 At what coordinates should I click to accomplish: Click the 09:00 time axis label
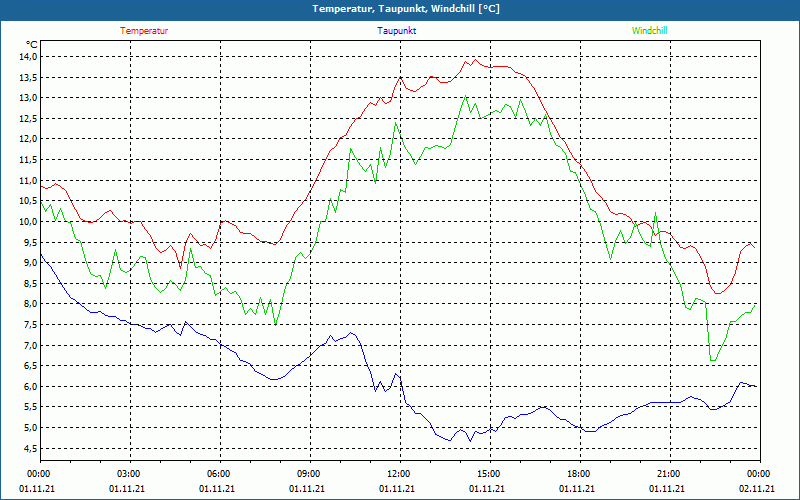point(308,474)
